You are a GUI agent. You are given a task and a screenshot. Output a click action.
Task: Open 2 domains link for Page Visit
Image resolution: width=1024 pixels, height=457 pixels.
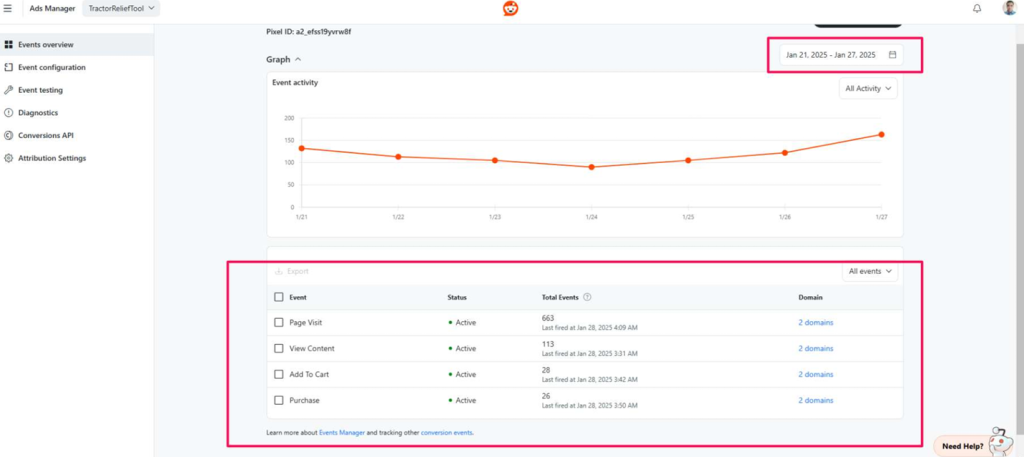click(x=816, y=323)
